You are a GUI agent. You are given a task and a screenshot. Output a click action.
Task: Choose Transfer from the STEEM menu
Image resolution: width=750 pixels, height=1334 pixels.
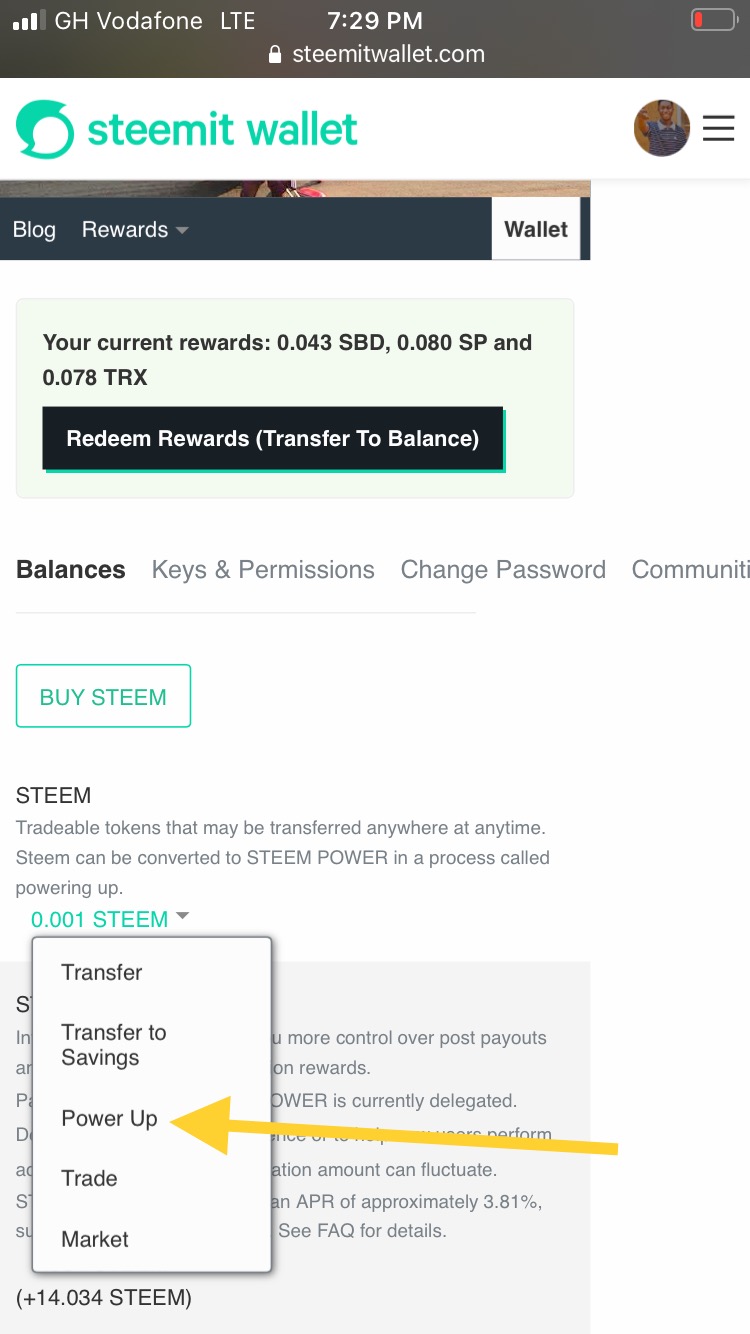[102, 972]
